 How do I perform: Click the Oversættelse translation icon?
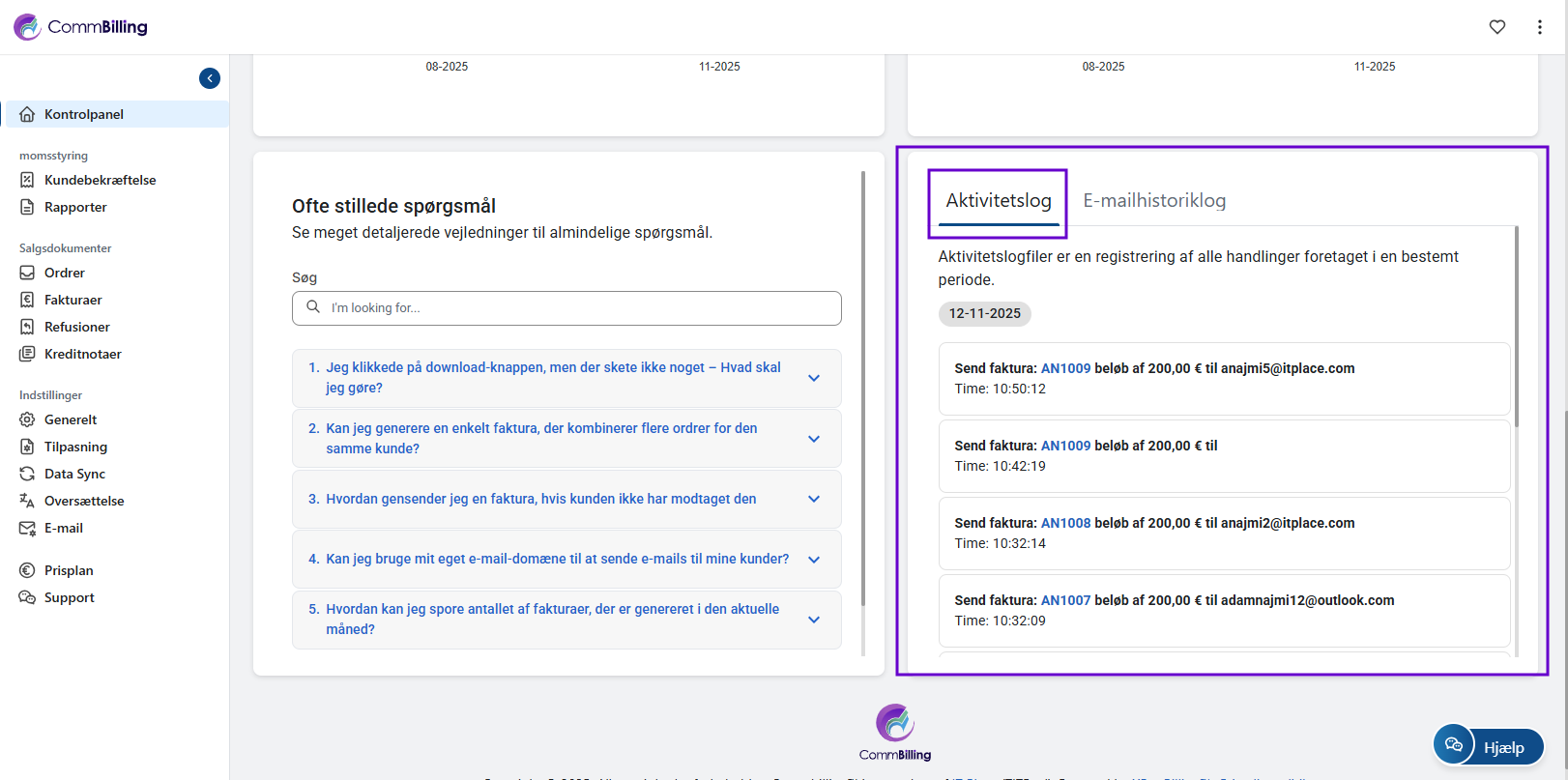(x=27, y=501)
